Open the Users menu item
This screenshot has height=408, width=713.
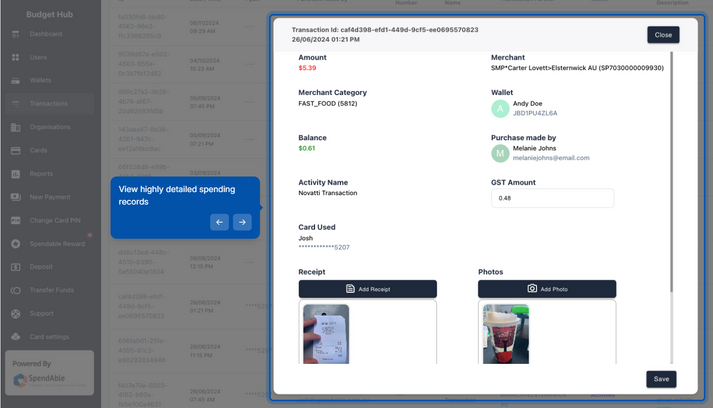[38, 57]
